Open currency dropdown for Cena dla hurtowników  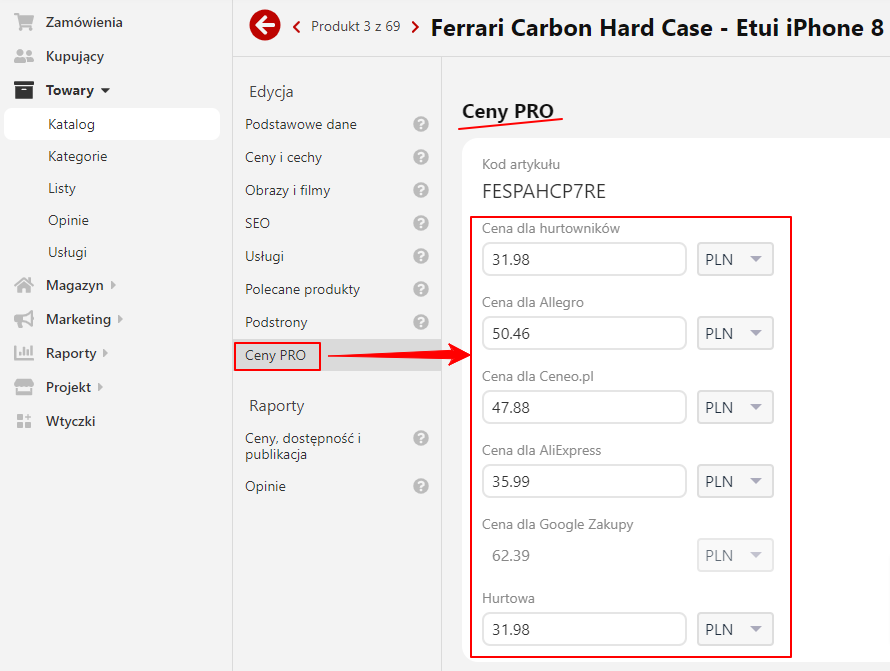tap(735, 259)
